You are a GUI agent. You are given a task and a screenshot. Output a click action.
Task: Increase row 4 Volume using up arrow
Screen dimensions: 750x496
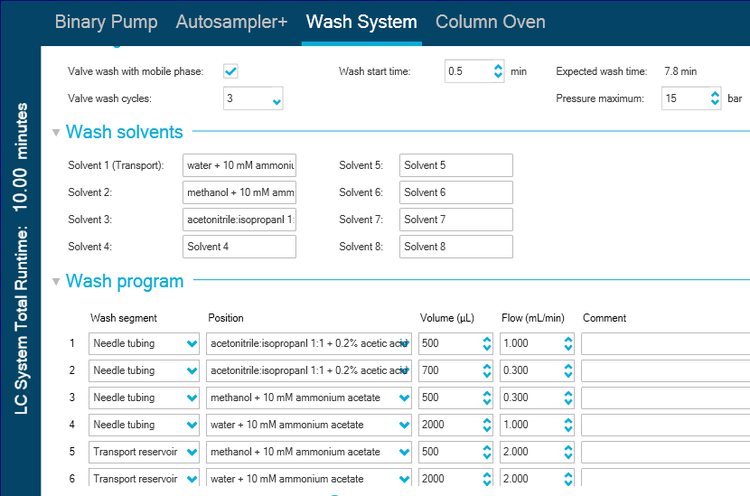pos(486,420)
